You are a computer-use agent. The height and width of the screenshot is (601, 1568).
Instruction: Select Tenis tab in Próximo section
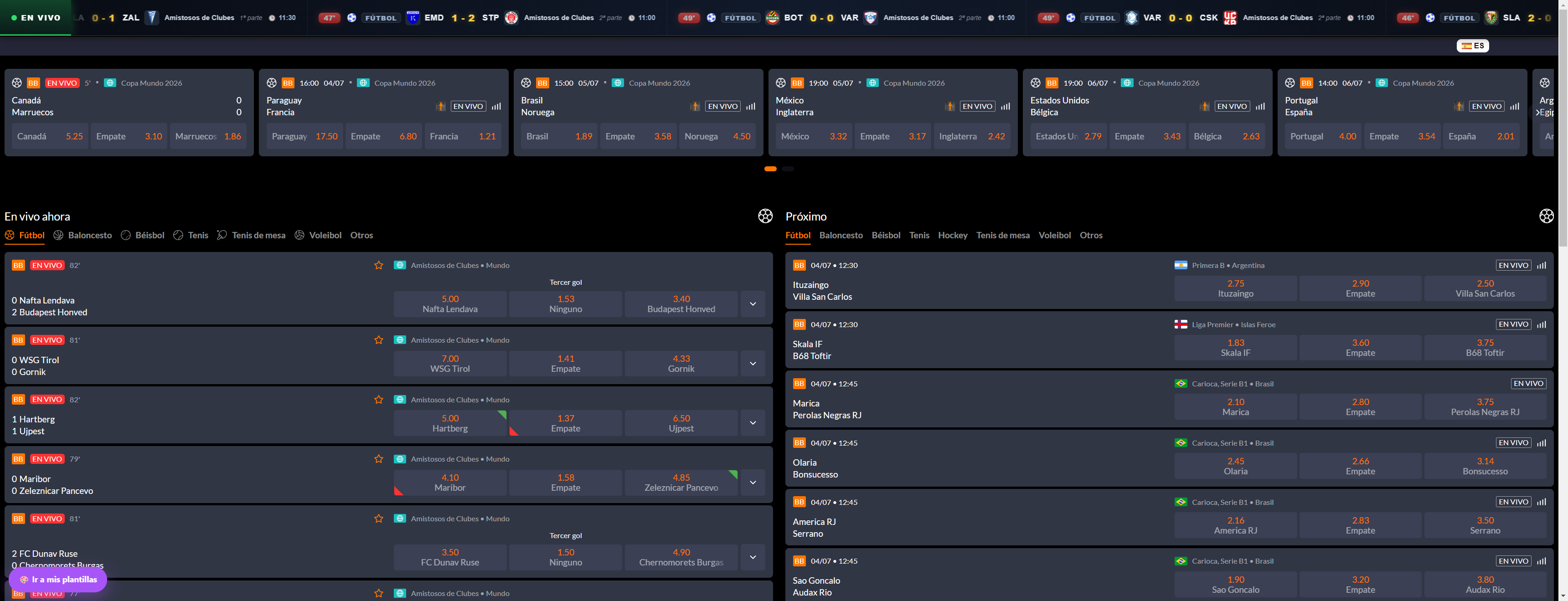(919, 236)
